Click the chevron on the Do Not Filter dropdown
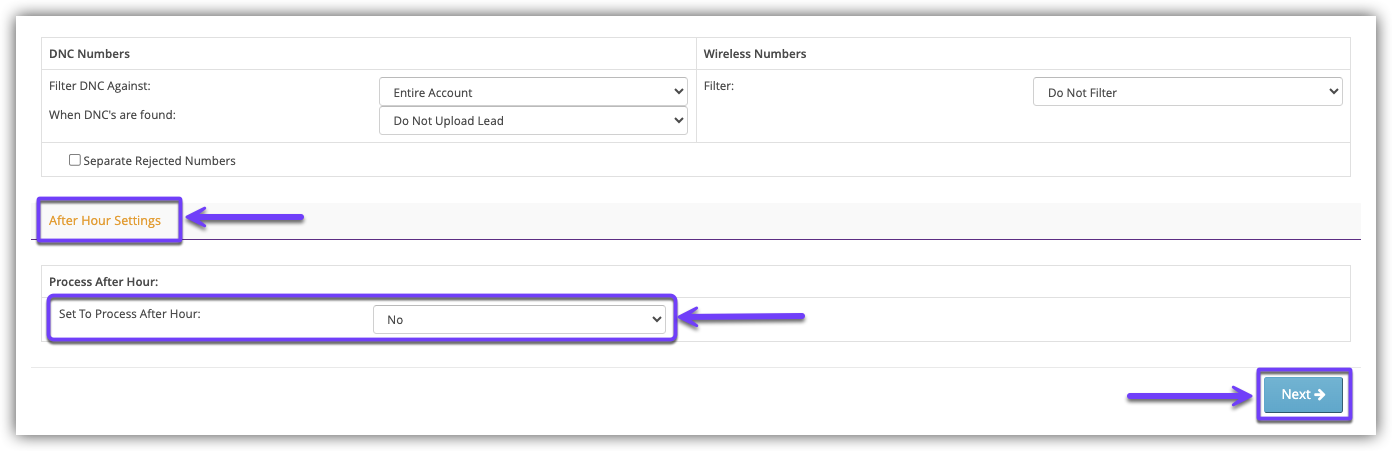The width and height of the screenshot is (1392, 451). (1332, 92)
